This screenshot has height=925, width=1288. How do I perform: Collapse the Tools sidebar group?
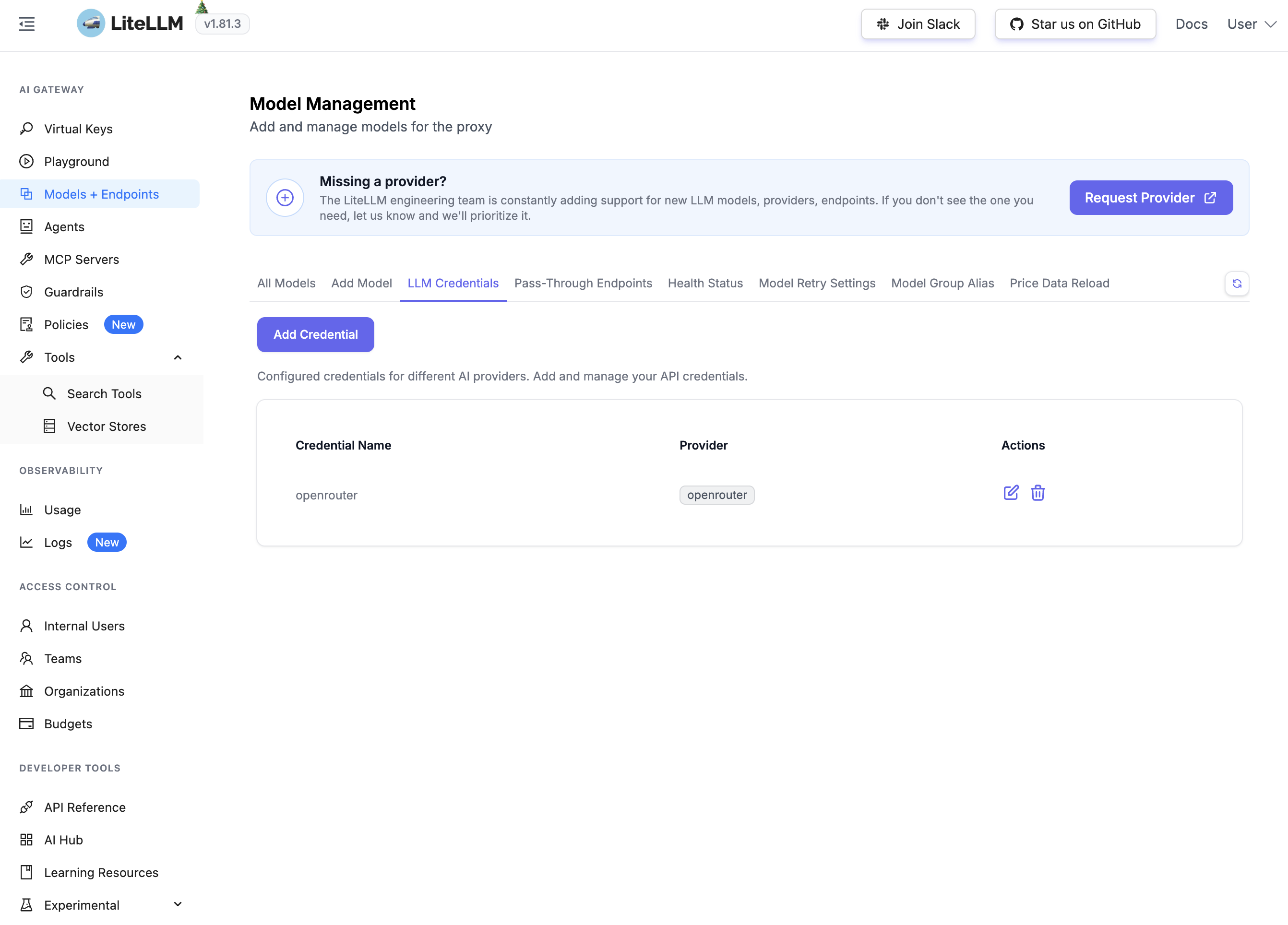tap(177, 357)
